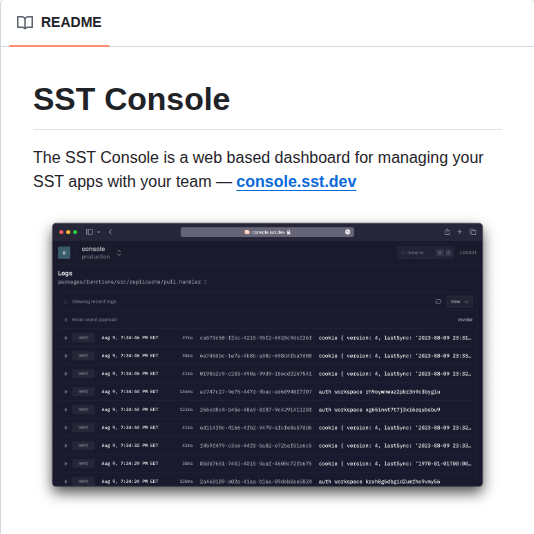Click the Logs heading in the screenshot
534x534 pixels.
coord(65,273)
